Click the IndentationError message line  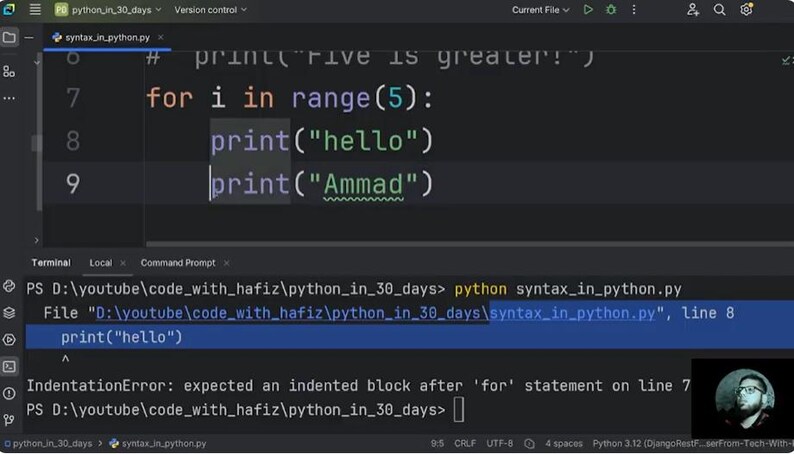[x=359, y=386]
